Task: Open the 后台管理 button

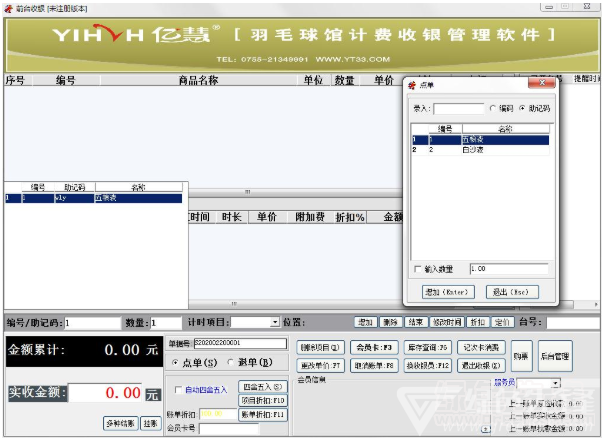Action: [x=555, y=356]
